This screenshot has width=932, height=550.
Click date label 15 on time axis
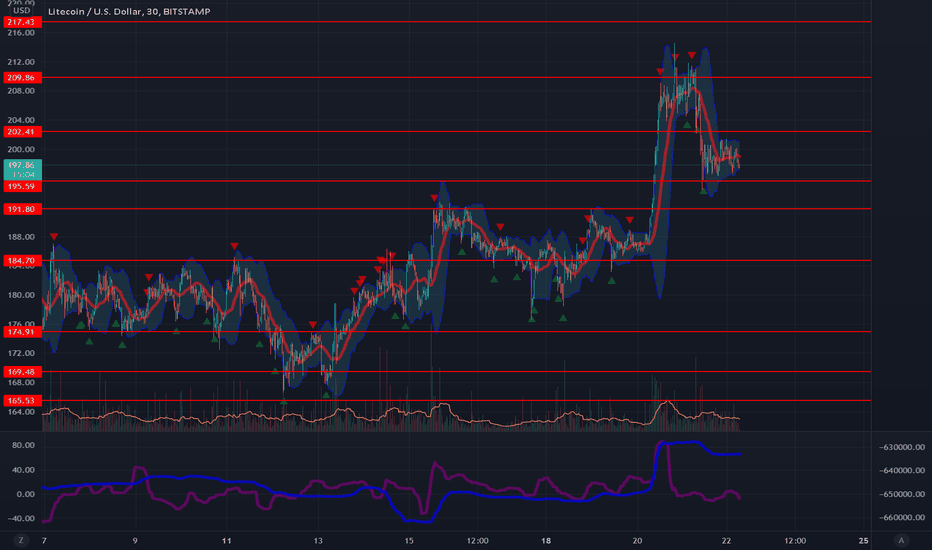pyautogui.click(x=409, y=540)
